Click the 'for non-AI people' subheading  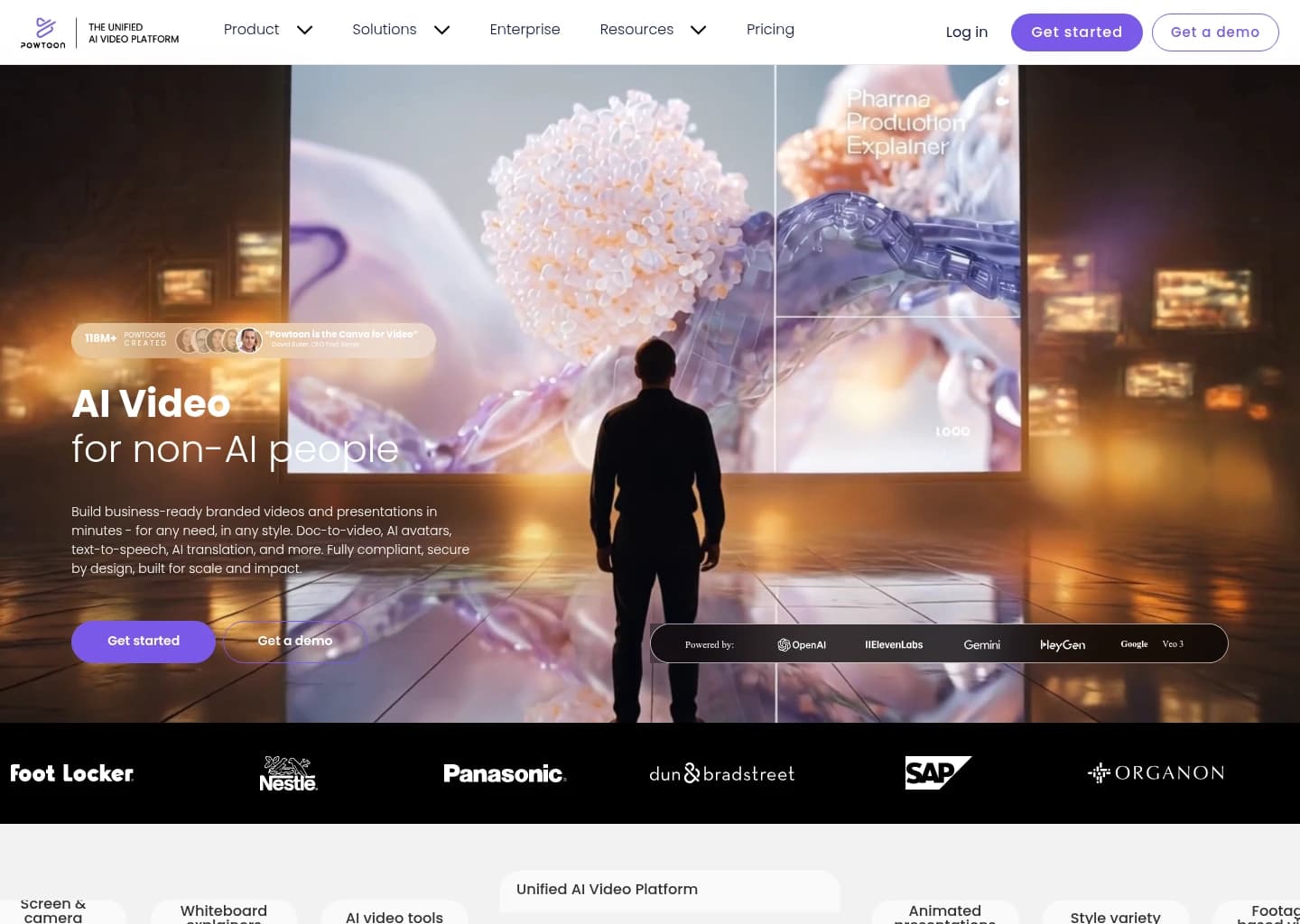[235, 448]
